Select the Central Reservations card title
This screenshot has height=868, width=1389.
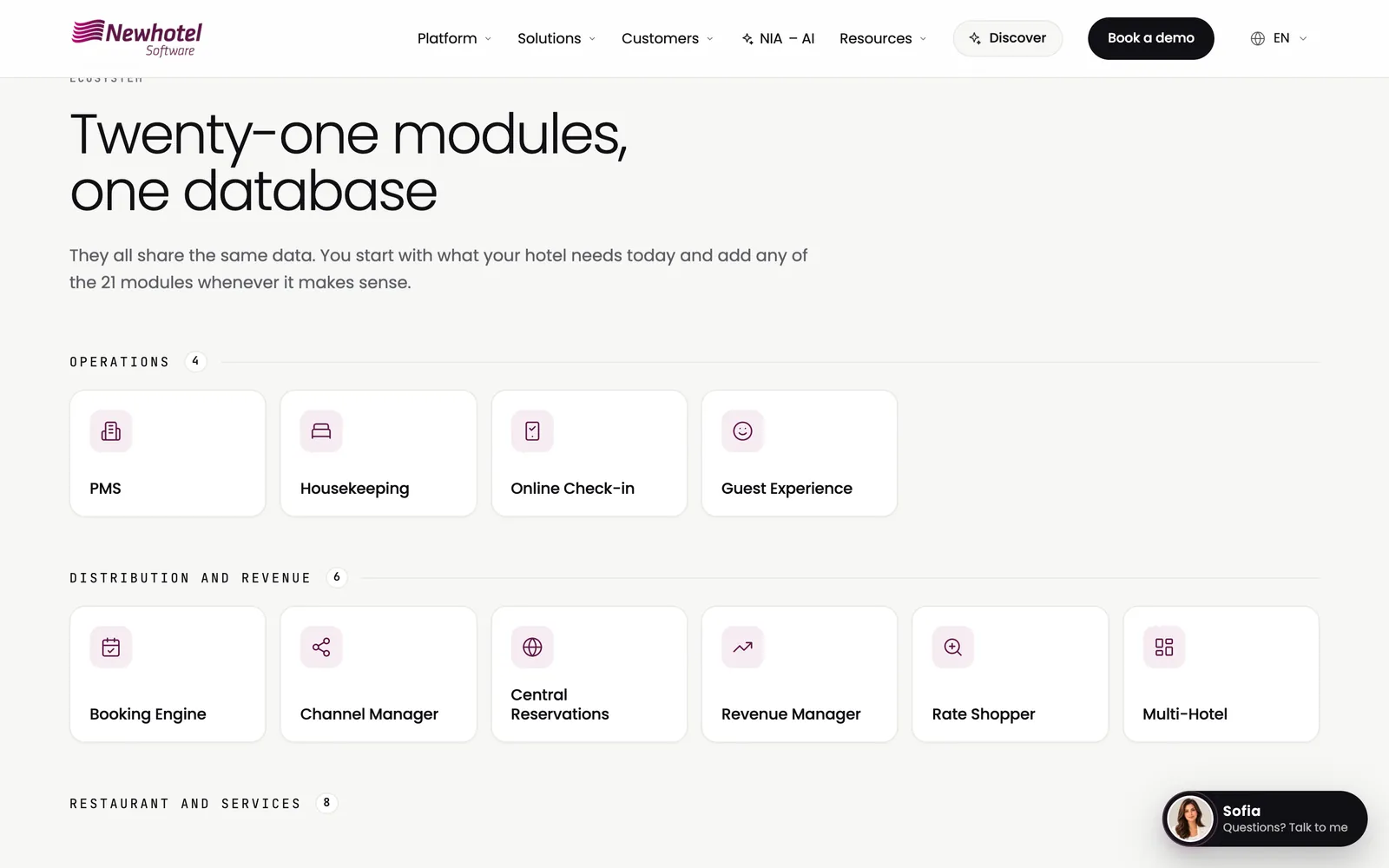click(x=560, y=705)
